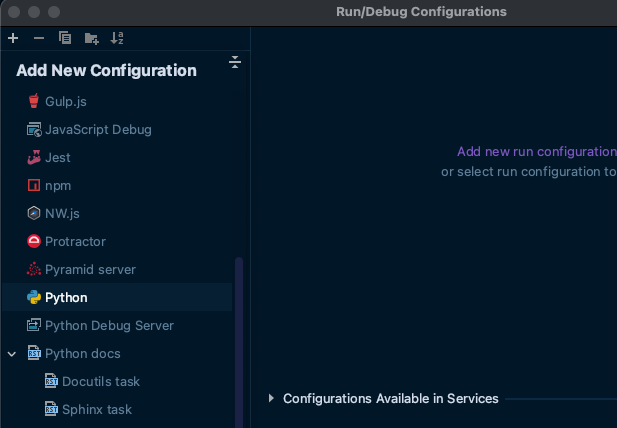
Task: Click the Python Debug Server icon
Action: (x=34, y=325)
